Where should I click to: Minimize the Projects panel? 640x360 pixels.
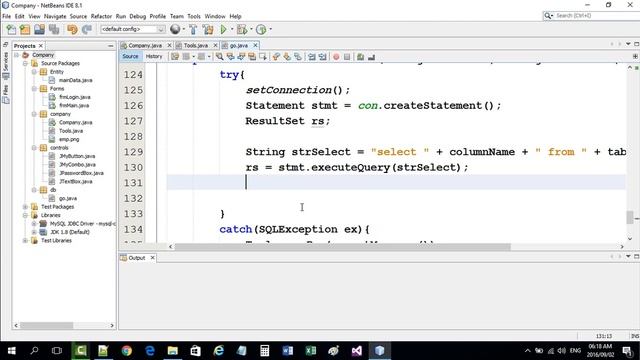[111, 46]
